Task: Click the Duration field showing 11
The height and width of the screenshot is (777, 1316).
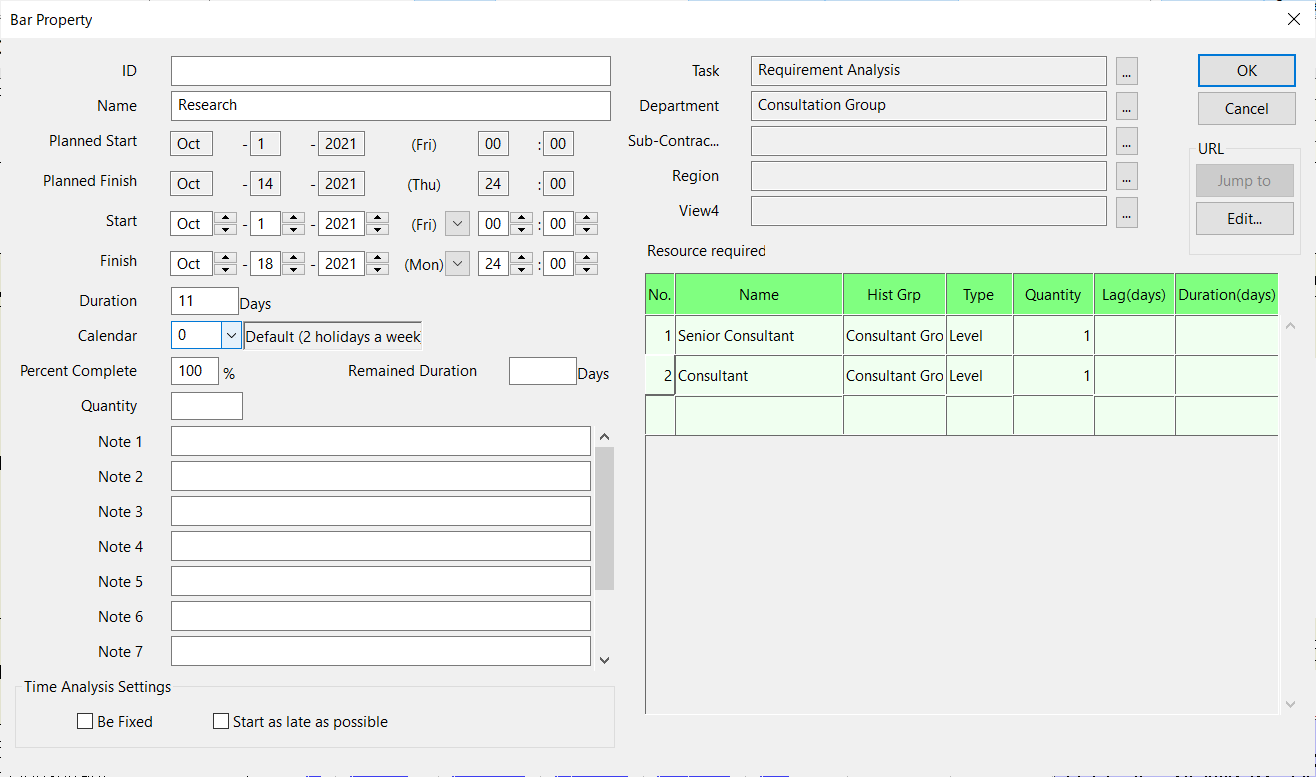Action: click(x=204, y=301)
